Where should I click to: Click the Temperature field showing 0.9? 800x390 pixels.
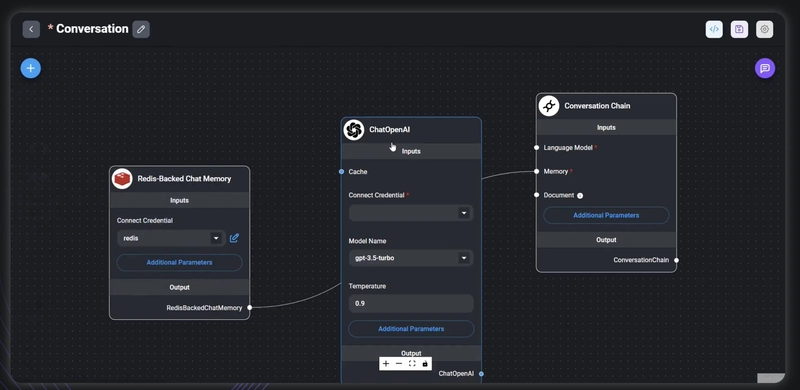[x=411, y=303]
